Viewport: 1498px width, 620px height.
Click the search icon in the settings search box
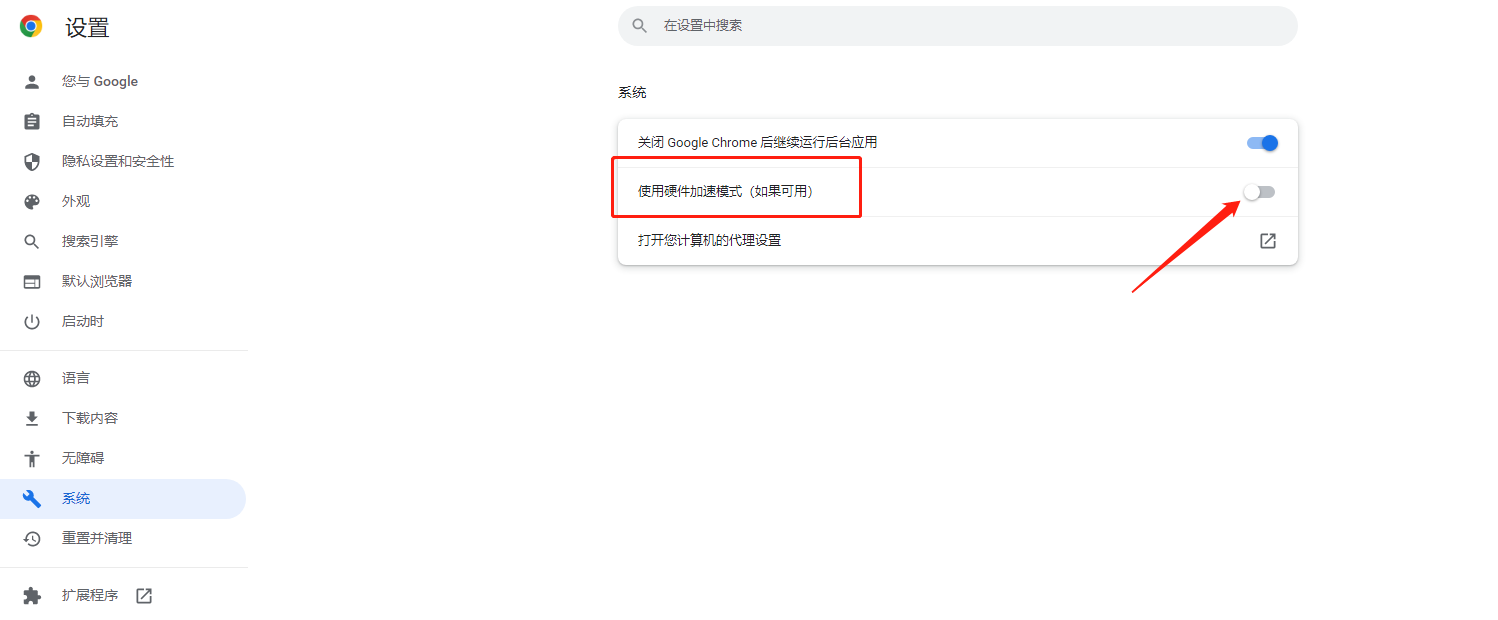tap(640, 25)
